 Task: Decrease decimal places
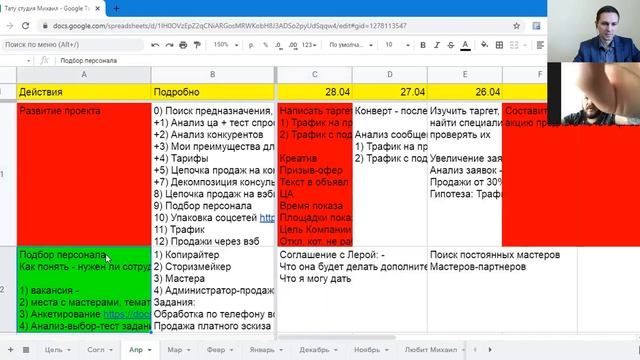(279, 45)
